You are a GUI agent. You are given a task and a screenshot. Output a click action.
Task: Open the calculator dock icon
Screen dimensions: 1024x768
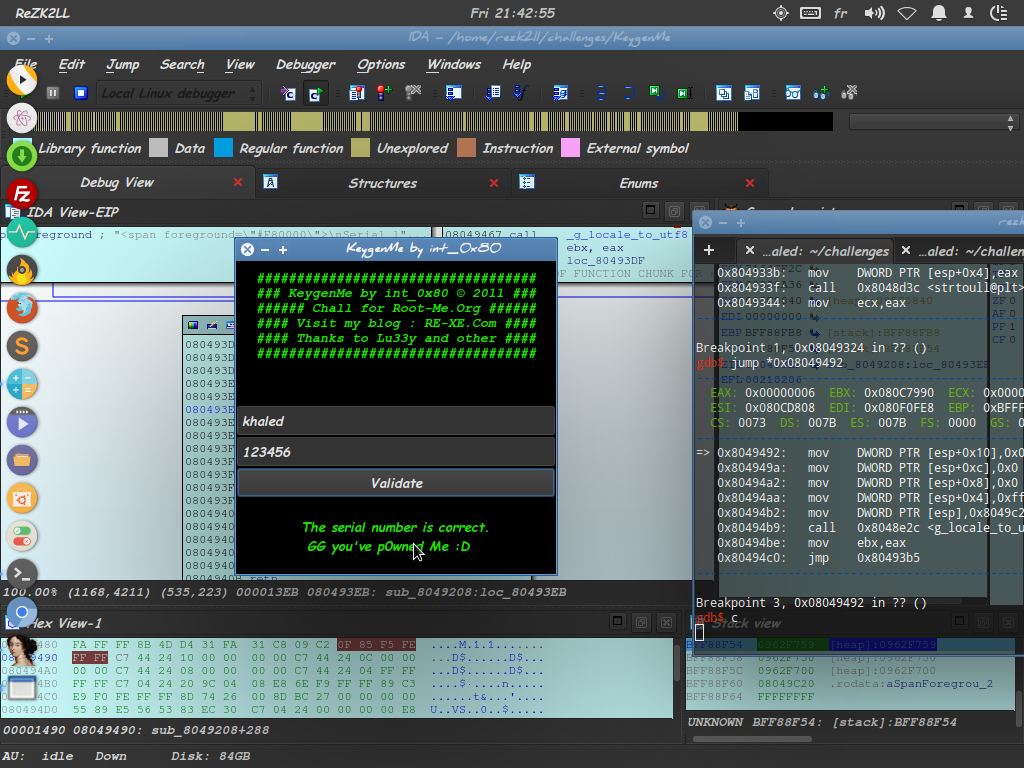pyautogui.click(x=22, y=383)
